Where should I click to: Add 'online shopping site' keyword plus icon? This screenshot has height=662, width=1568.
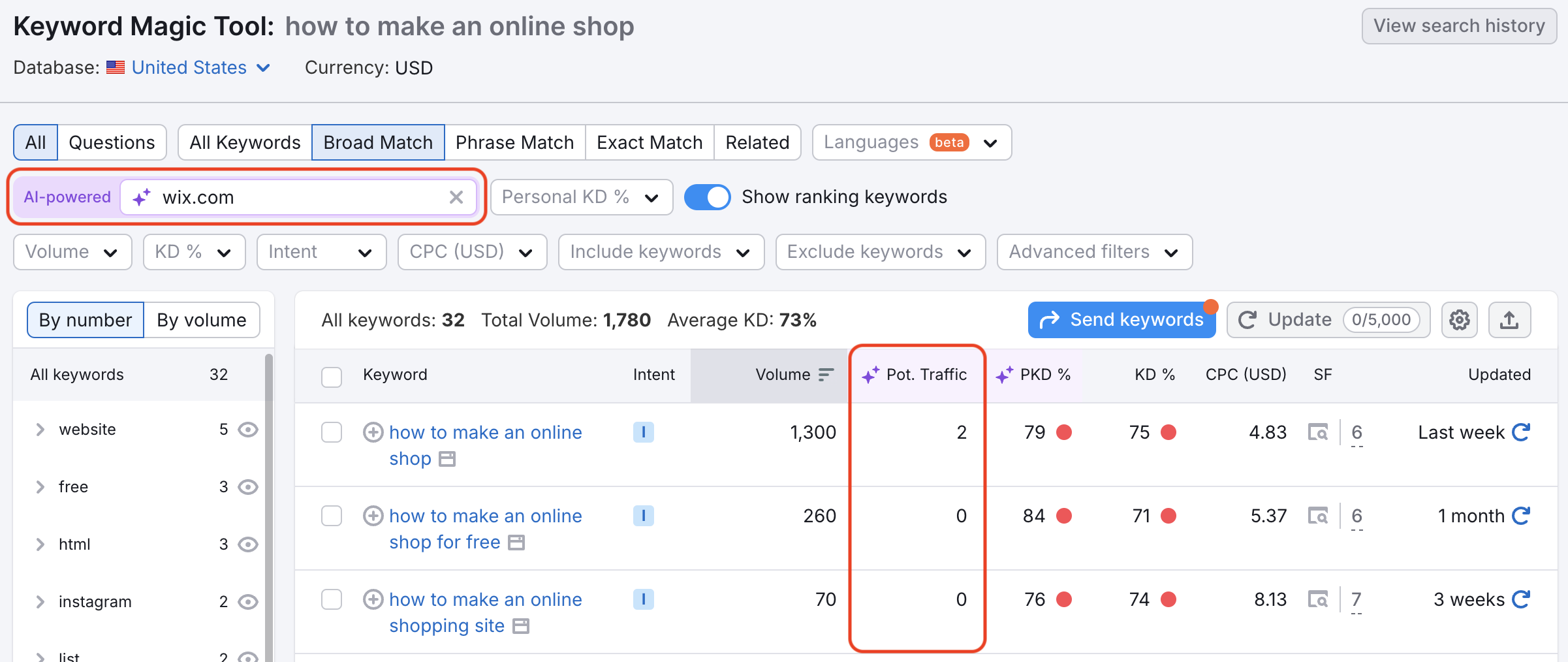pyautogui.click(x=373, y=599)
